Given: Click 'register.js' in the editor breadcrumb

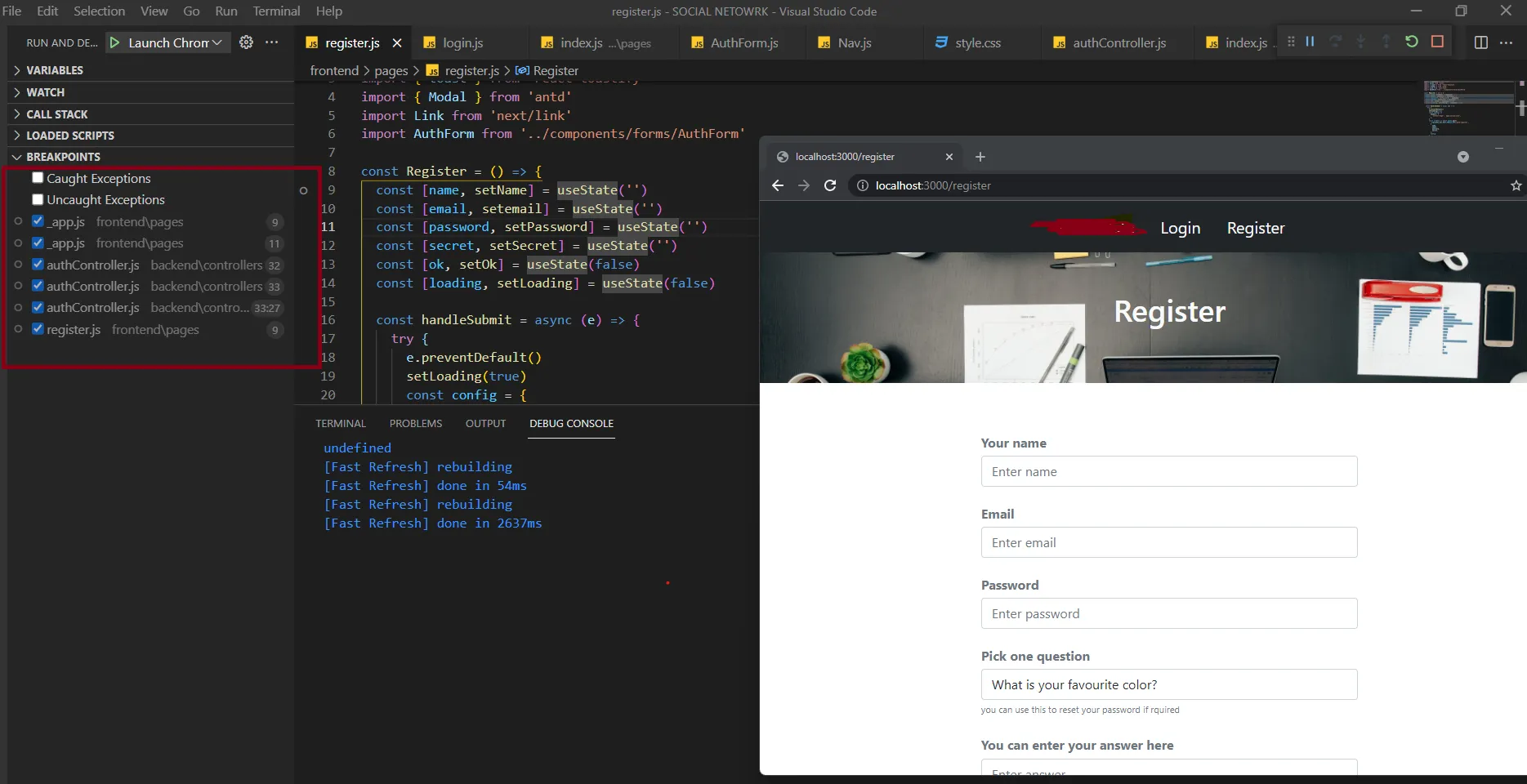Looking at the screenshot, I should pyautogui.click(x=471, y=71).
